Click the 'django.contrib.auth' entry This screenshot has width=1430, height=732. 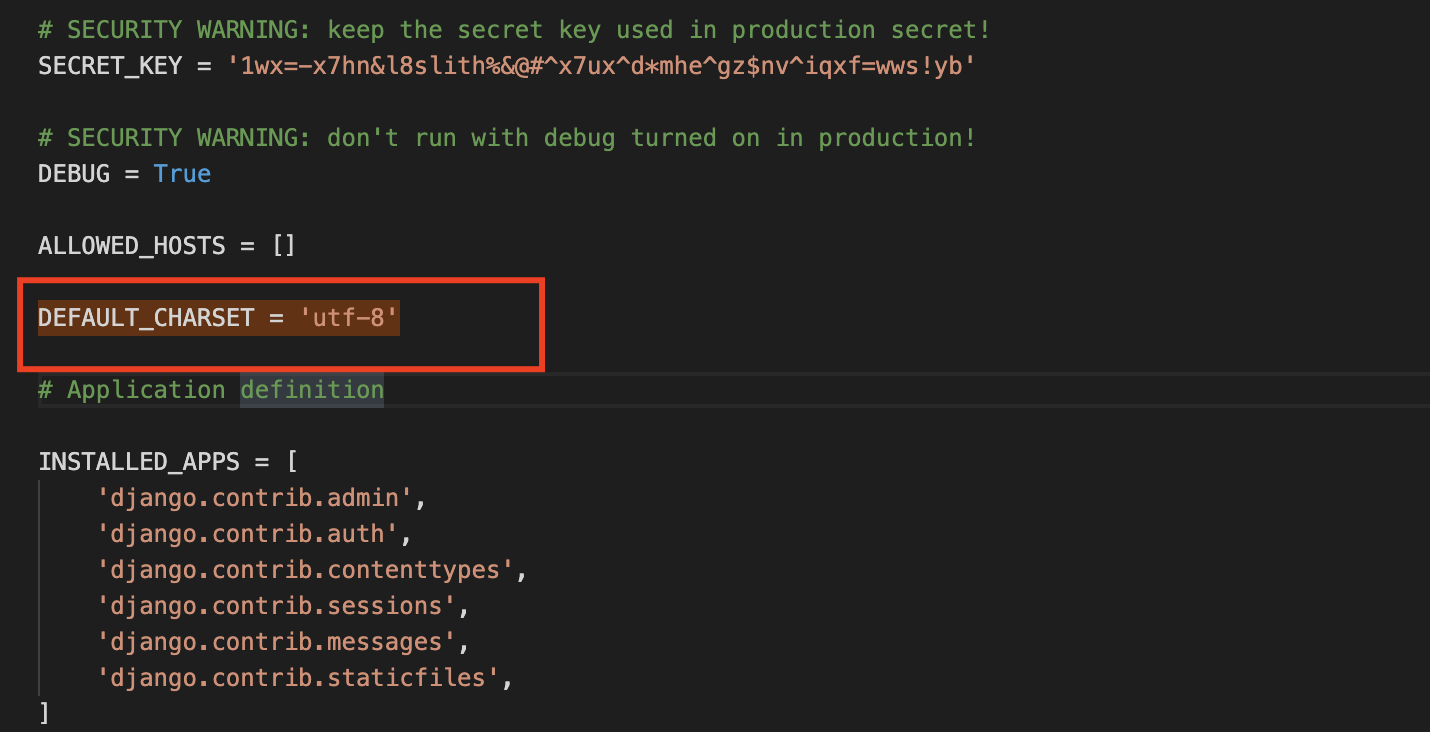pyautogui.click(x=248, y=534)
